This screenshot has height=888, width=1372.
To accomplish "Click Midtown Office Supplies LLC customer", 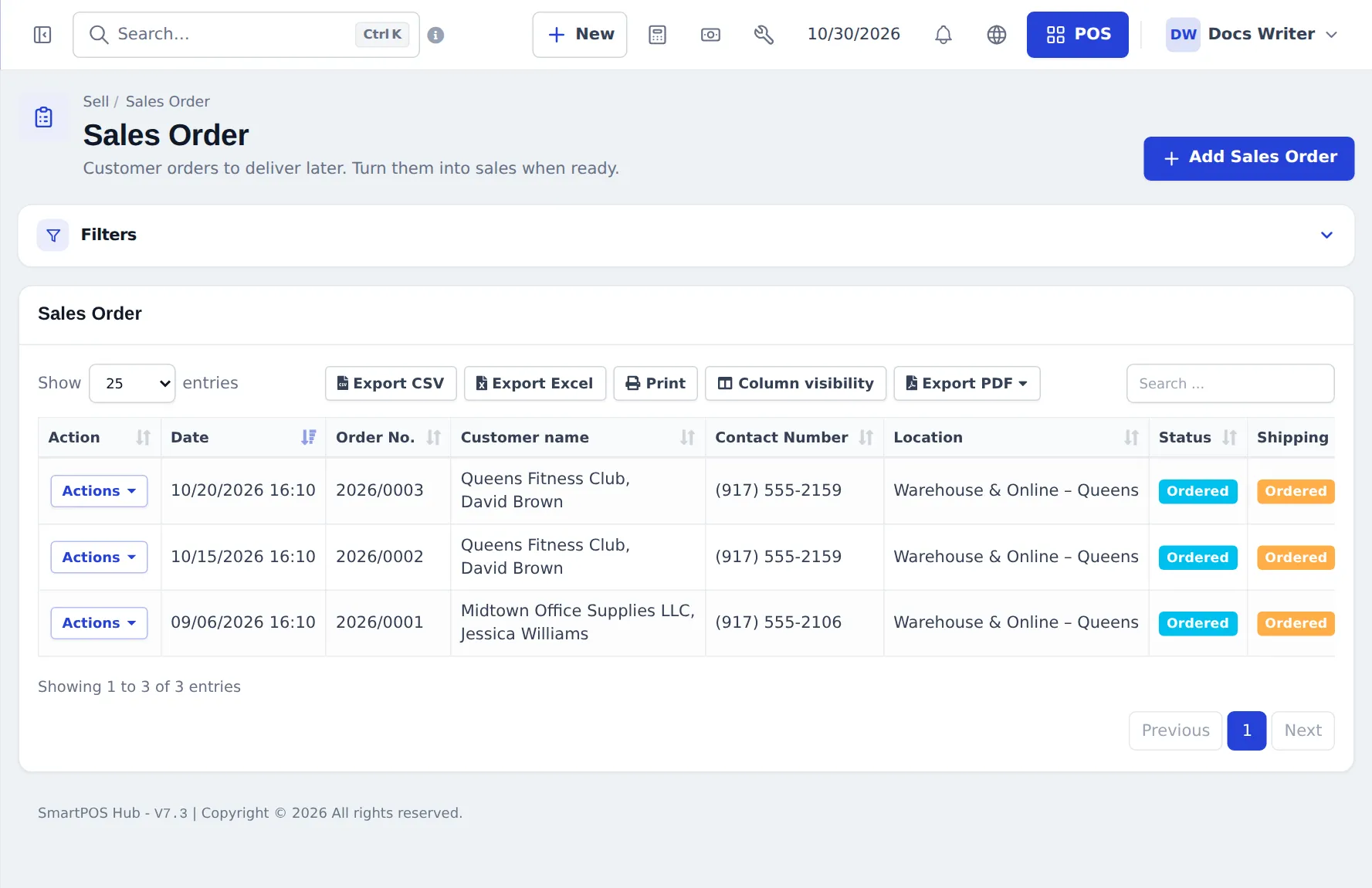I will pos(578,623).
